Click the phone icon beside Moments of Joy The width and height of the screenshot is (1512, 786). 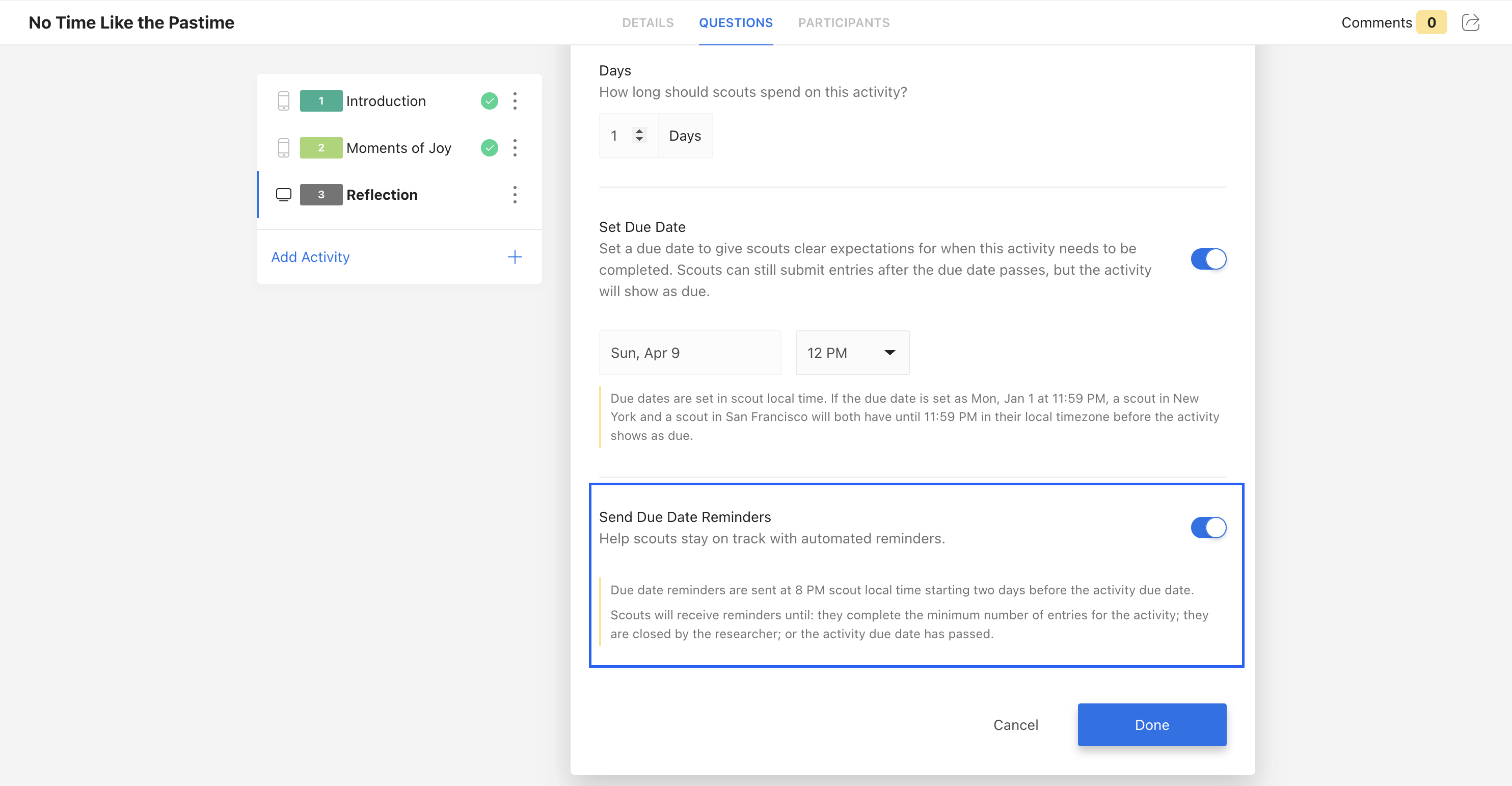(x=283, y=148)
